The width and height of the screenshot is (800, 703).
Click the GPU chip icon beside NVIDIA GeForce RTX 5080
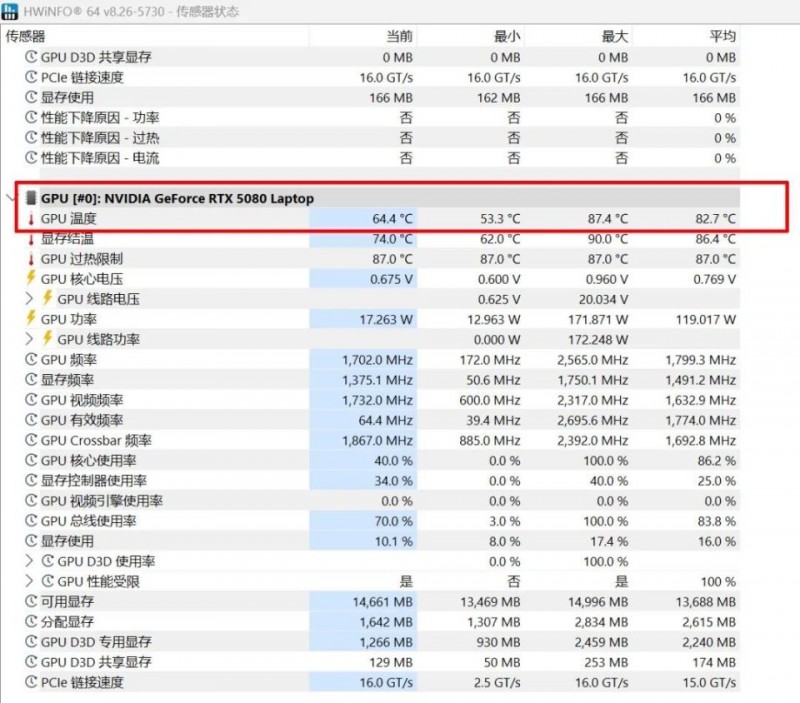point(31,198)
